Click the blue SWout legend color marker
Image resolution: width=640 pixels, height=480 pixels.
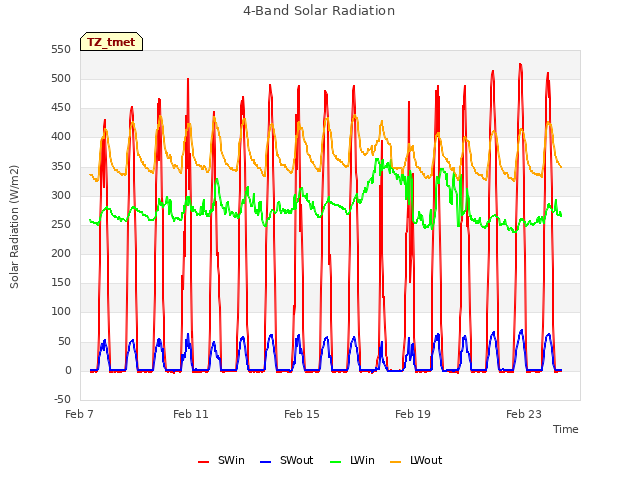[x=265, y=462]
